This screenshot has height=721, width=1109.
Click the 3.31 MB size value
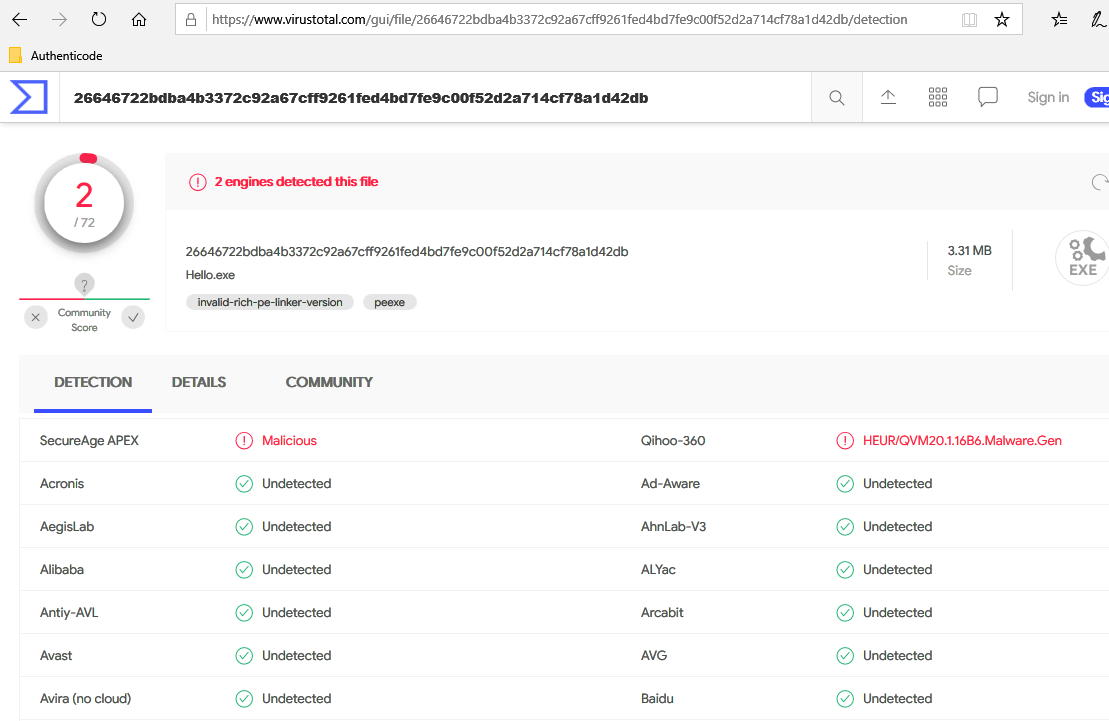tap(970, 250)
